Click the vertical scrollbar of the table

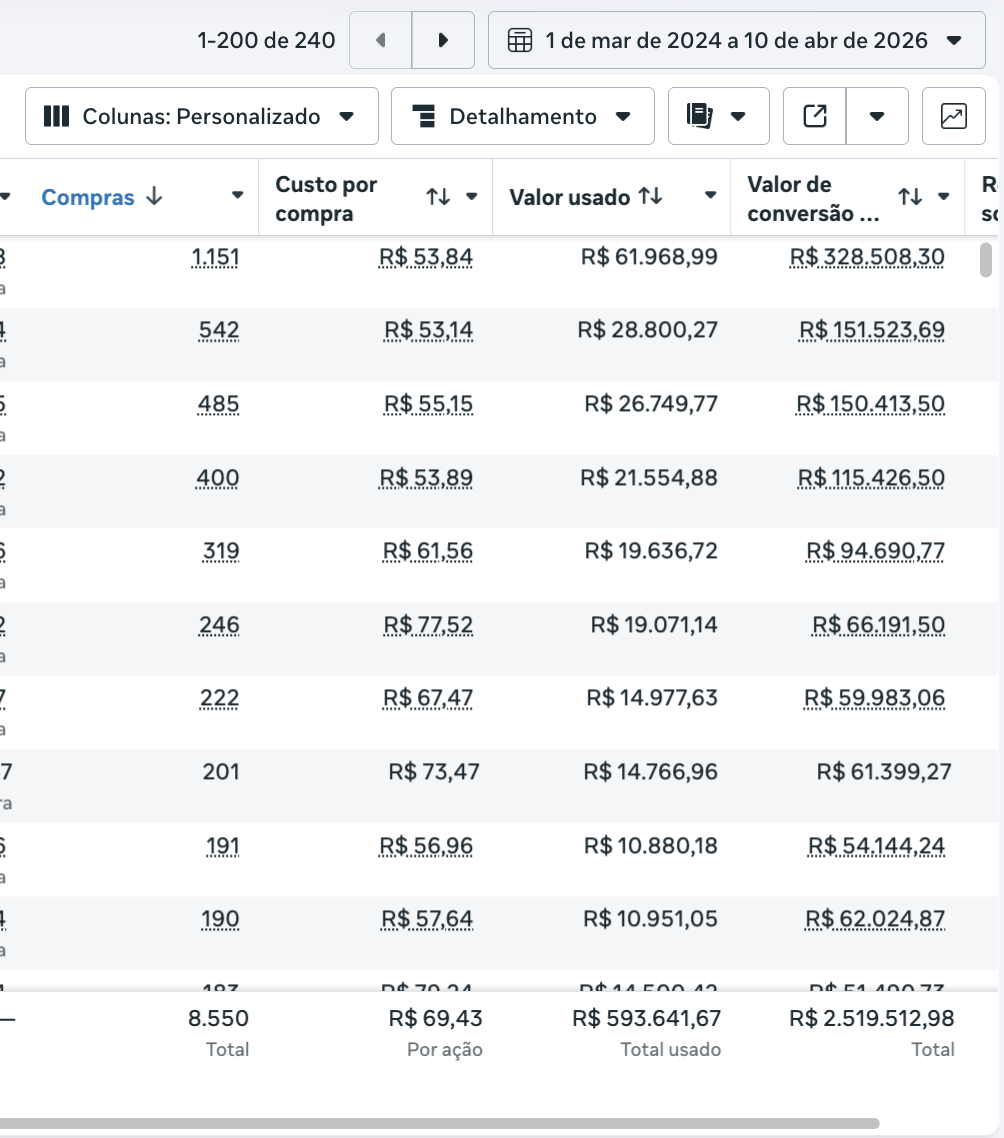[x=986, y=260]
